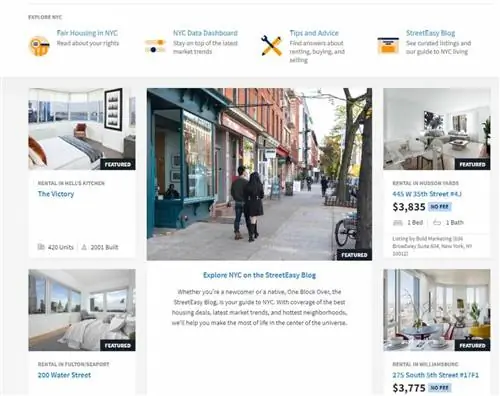
Task: Open the 275 South 5th Street #17F1 listing
Action: [435, 375]
